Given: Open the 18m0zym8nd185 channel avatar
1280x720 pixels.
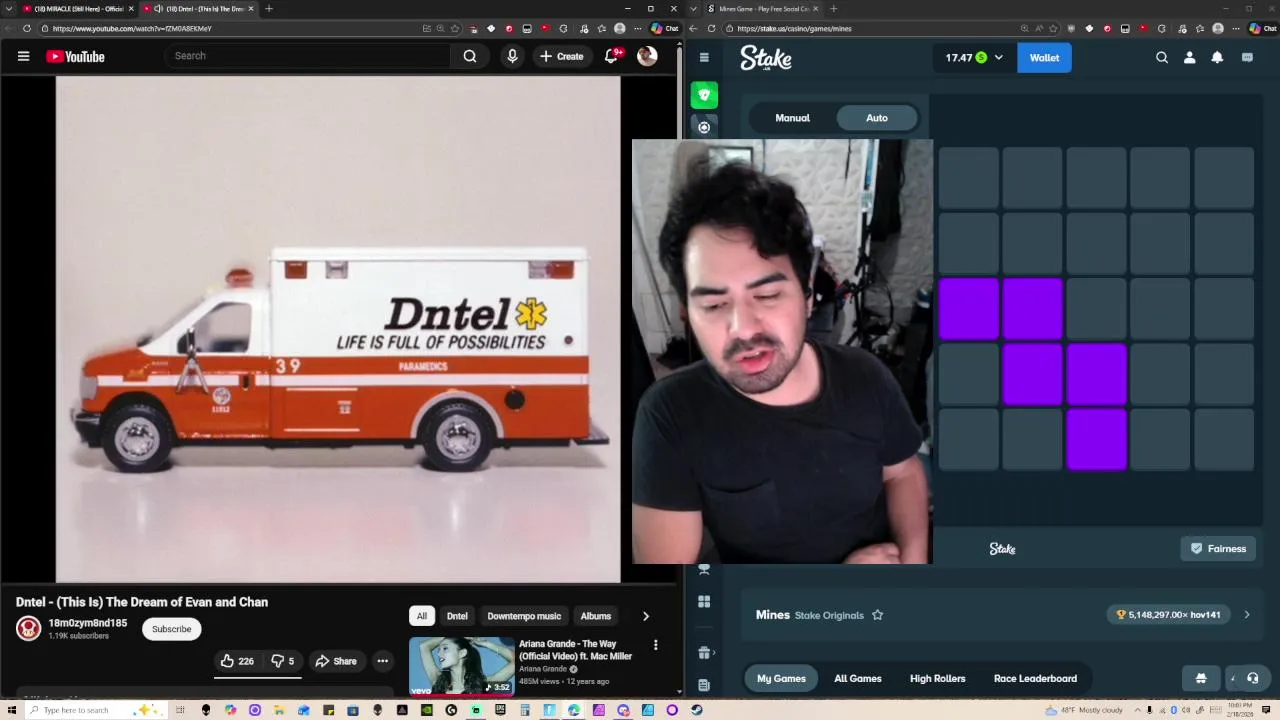Looking at the screenshot, I should pos(28,628).
